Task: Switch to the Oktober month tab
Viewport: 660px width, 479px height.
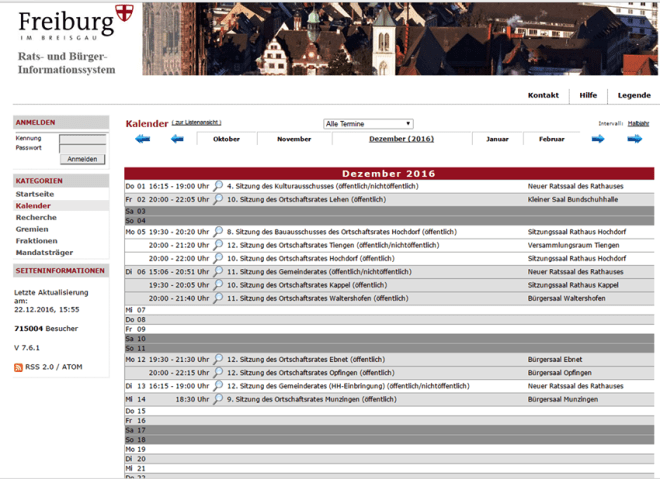Action: click(x=226, y=139)
